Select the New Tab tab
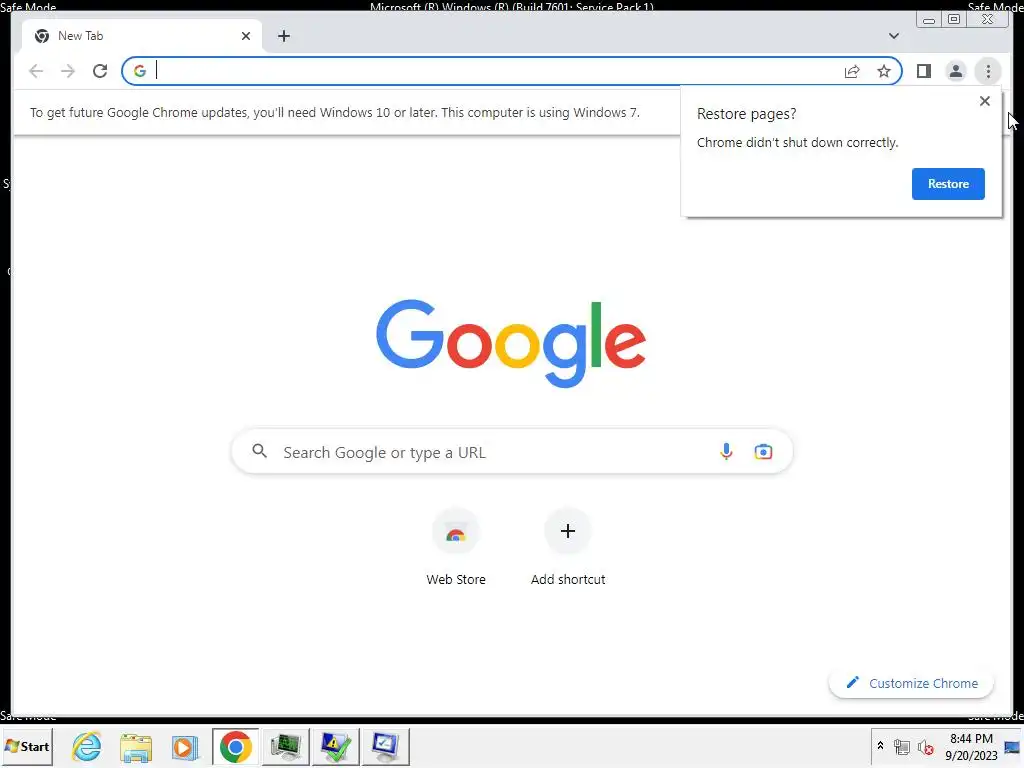 142,36
